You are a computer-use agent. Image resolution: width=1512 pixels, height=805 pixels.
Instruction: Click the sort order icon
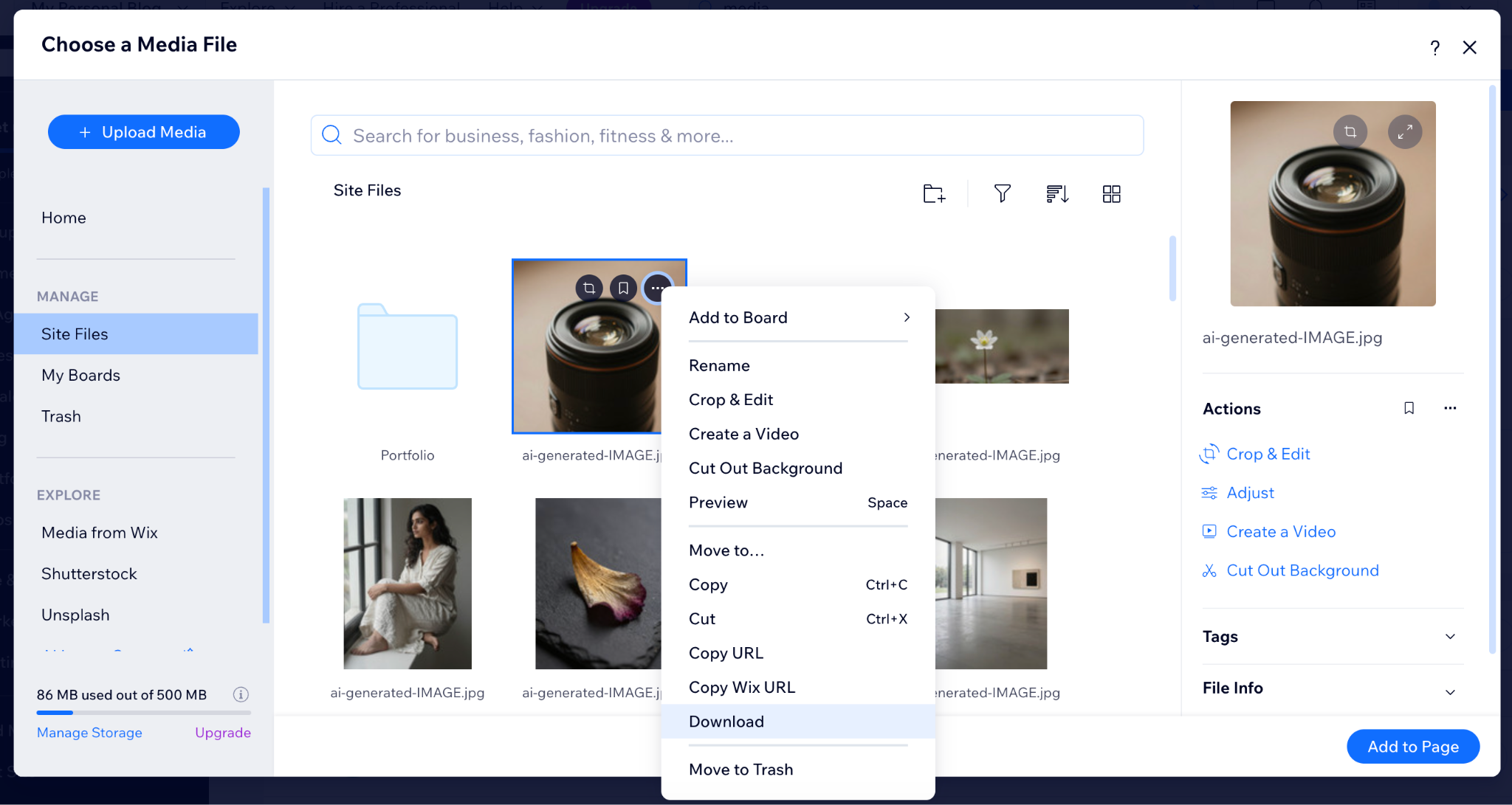1057,193
